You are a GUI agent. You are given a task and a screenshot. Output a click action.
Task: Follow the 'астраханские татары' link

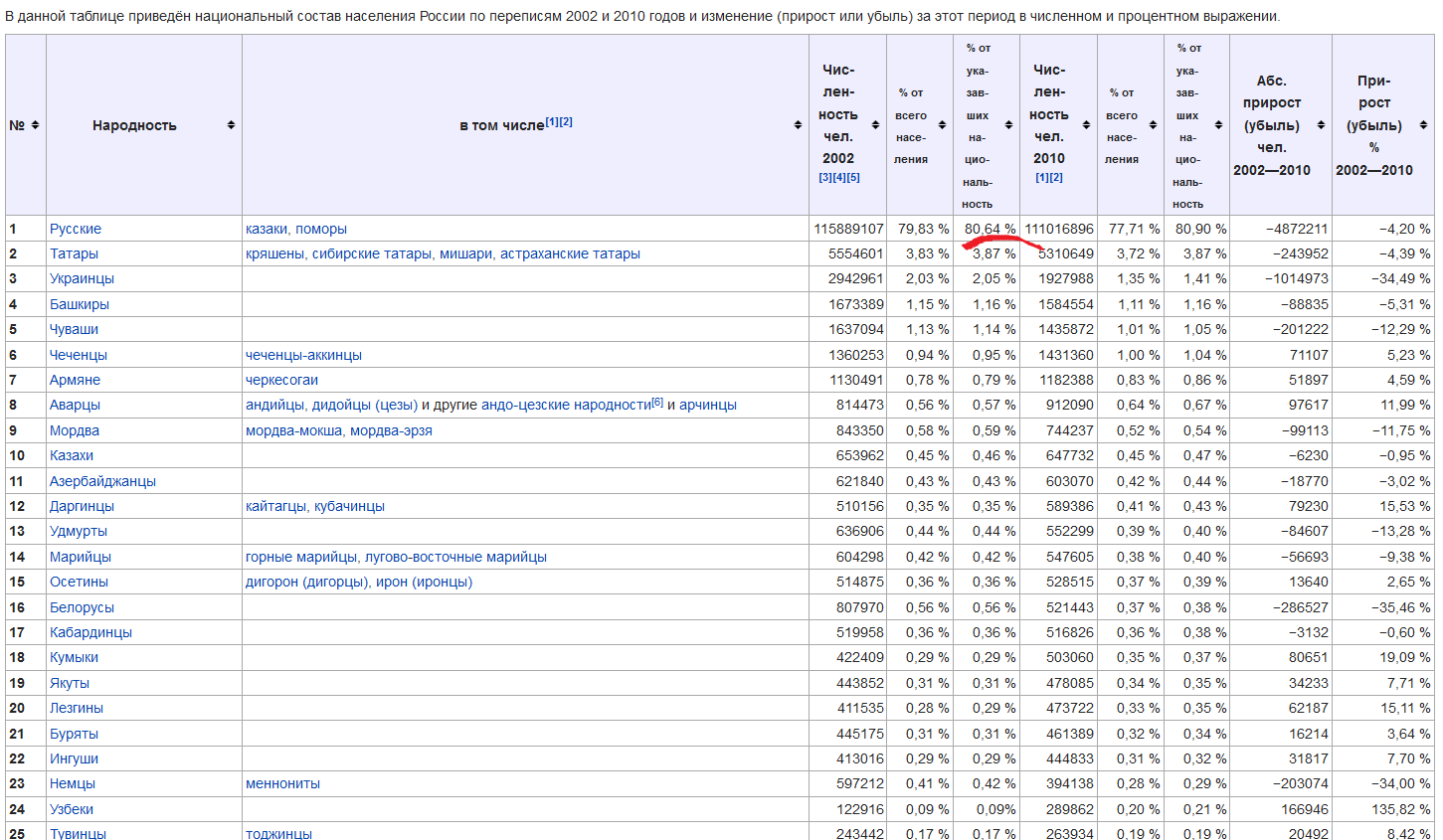570,253
